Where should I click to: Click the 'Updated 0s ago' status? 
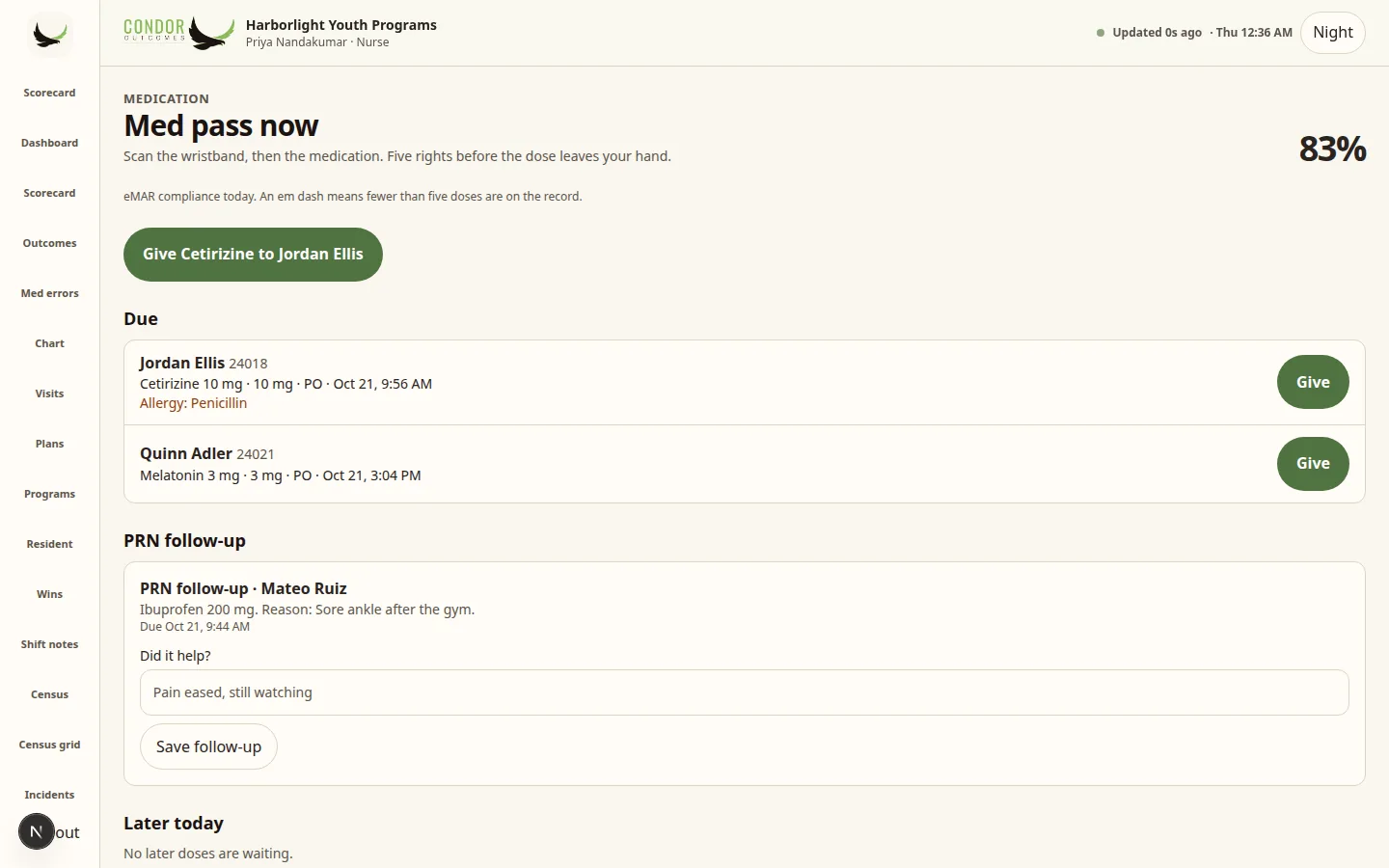1157,33
